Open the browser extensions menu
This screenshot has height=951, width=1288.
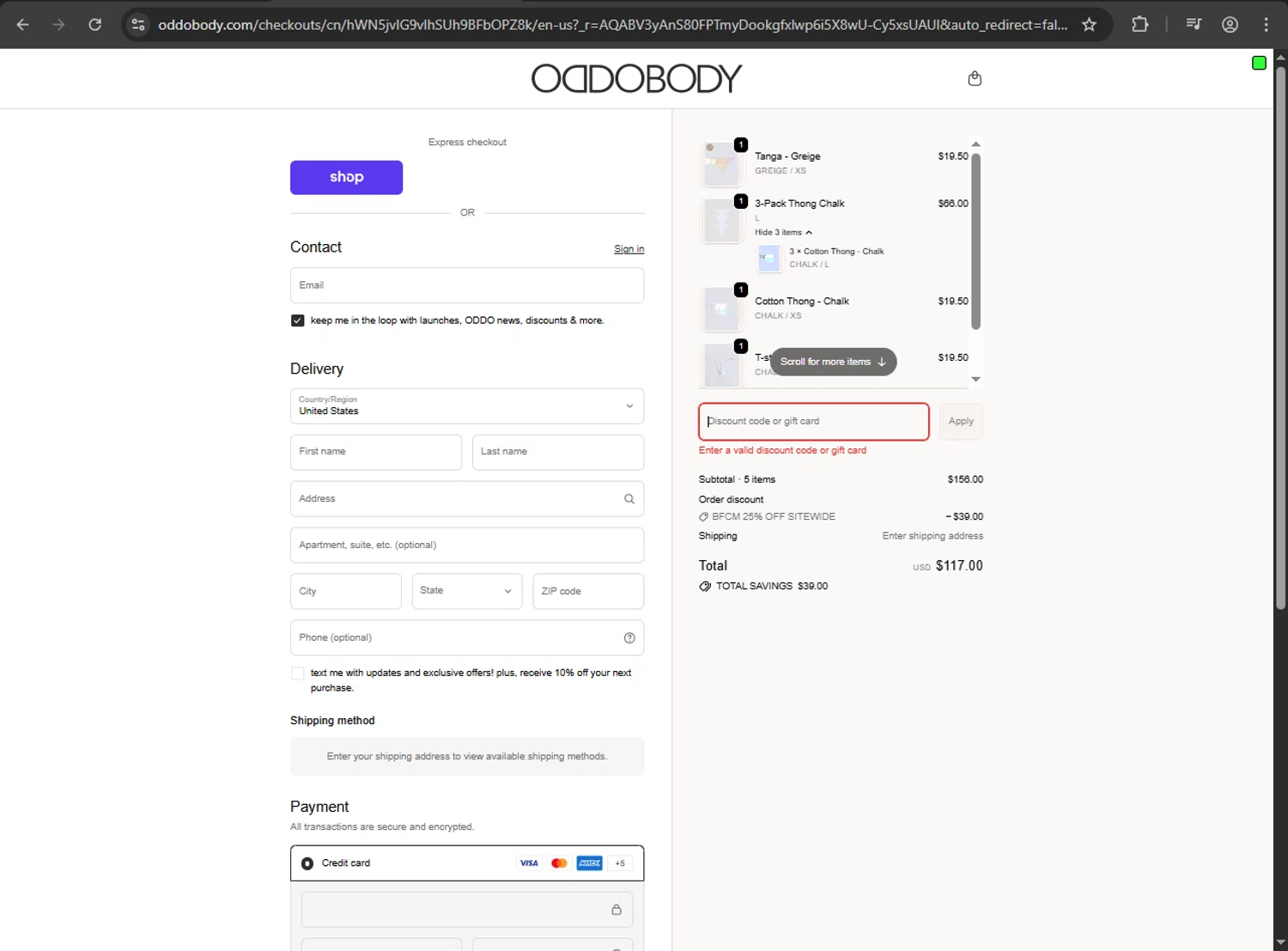click(x=1139, y=25)
